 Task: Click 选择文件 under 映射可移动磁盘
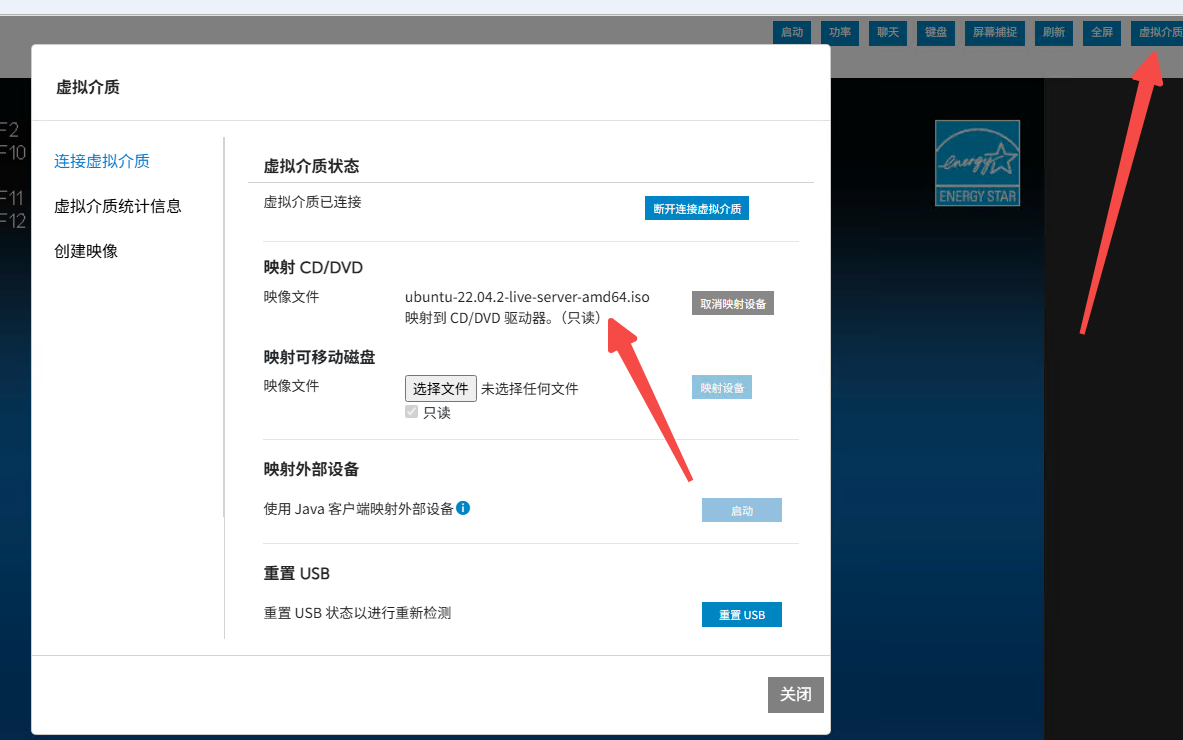pyautogui.click(x=440, y=388)
